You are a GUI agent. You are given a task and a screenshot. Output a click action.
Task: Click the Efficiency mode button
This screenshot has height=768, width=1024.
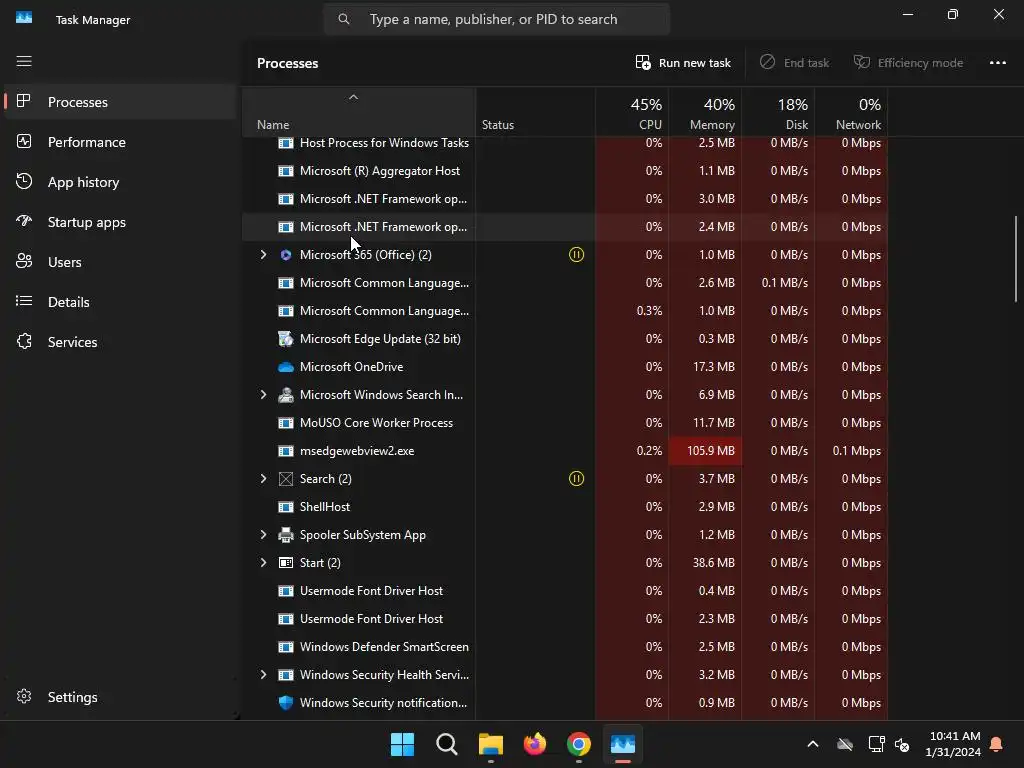908,63
